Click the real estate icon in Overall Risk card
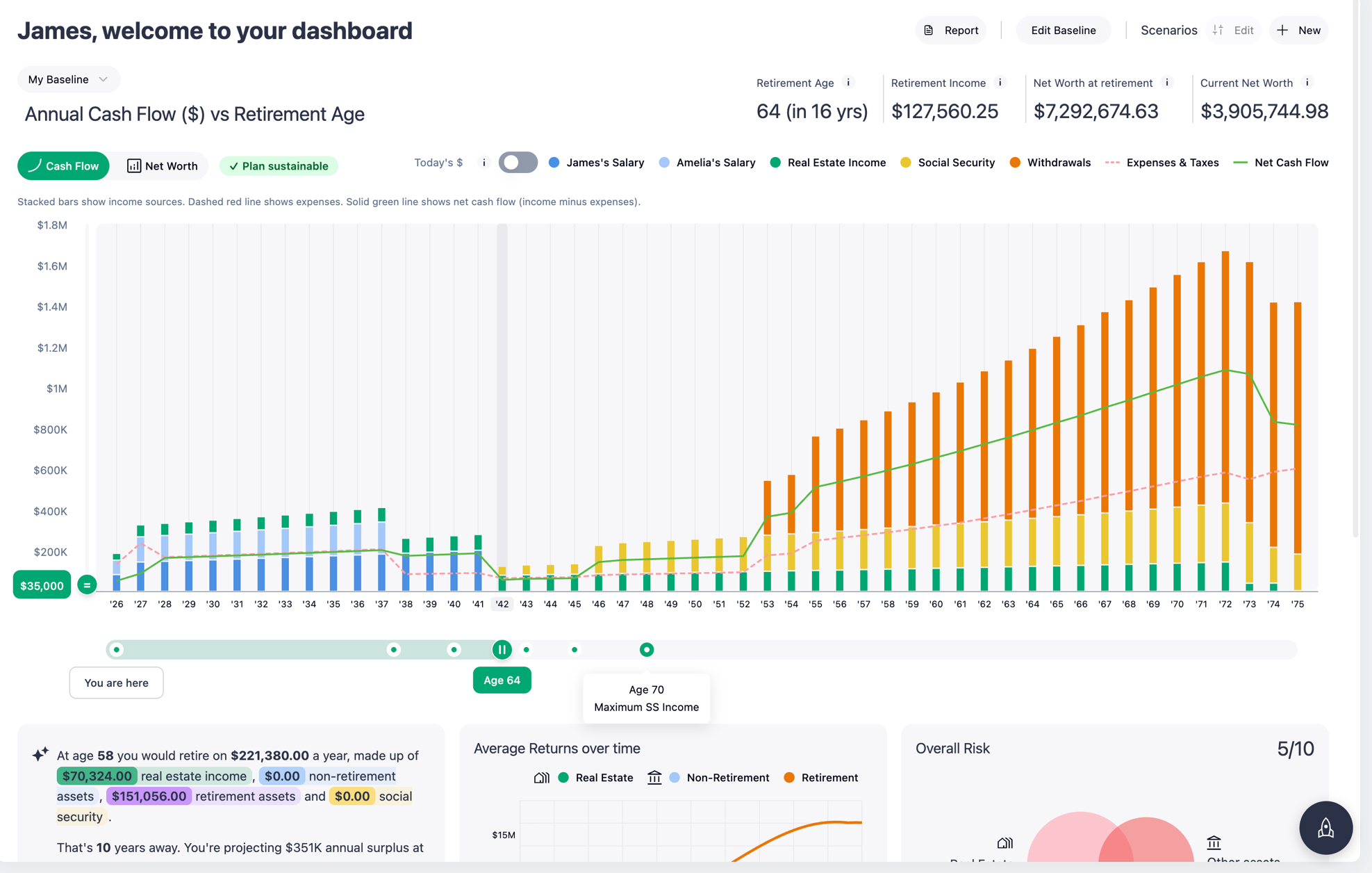 coord(1005,843)
